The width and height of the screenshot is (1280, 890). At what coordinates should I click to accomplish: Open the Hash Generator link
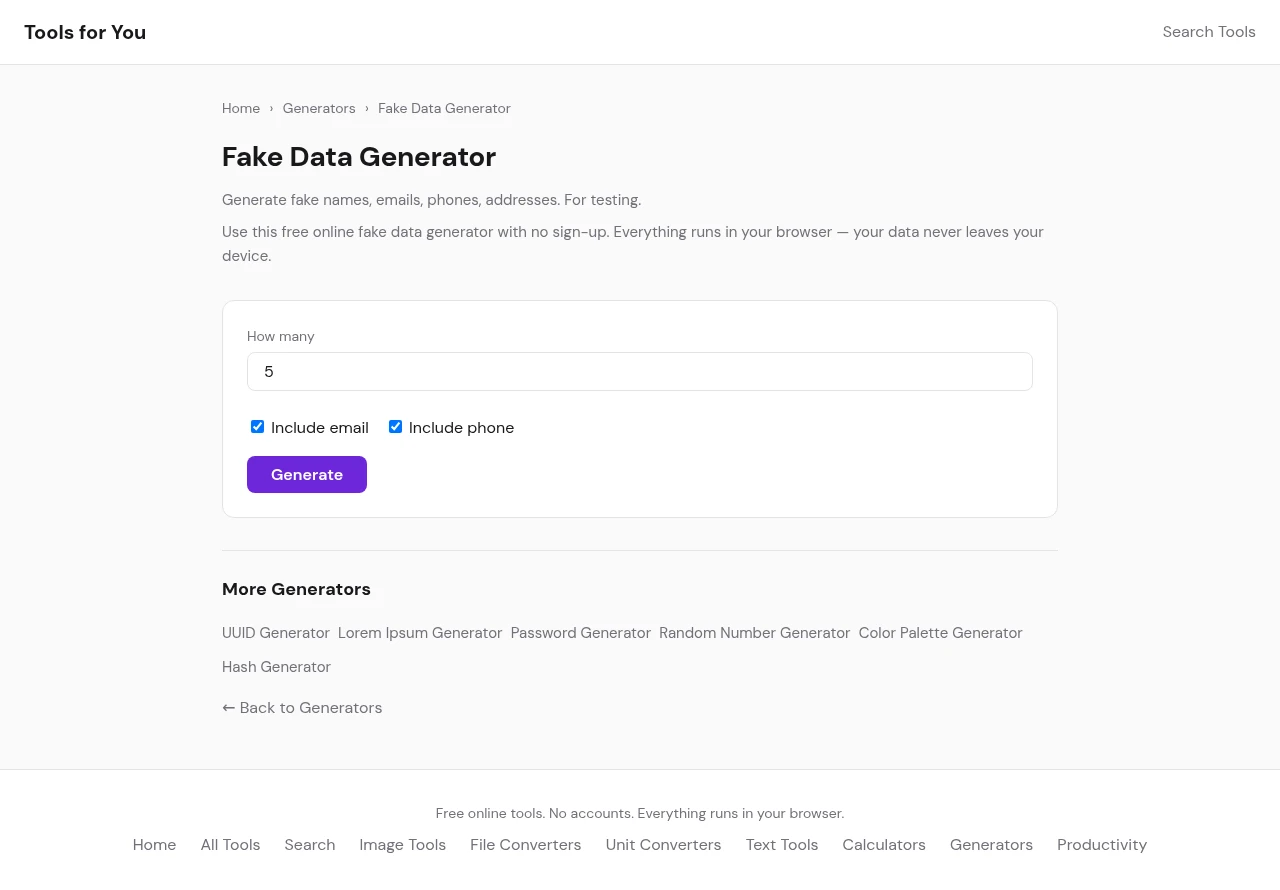tap(276, 667)
